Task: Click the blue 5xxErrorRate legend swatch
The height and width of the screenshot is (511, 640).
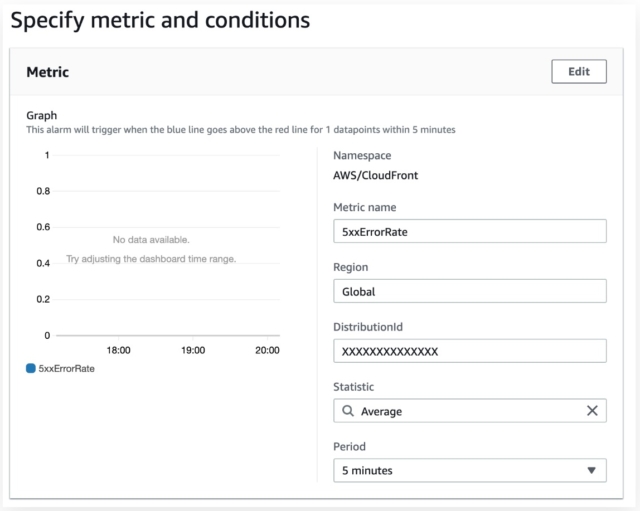Action: click(x=31, y=368)
